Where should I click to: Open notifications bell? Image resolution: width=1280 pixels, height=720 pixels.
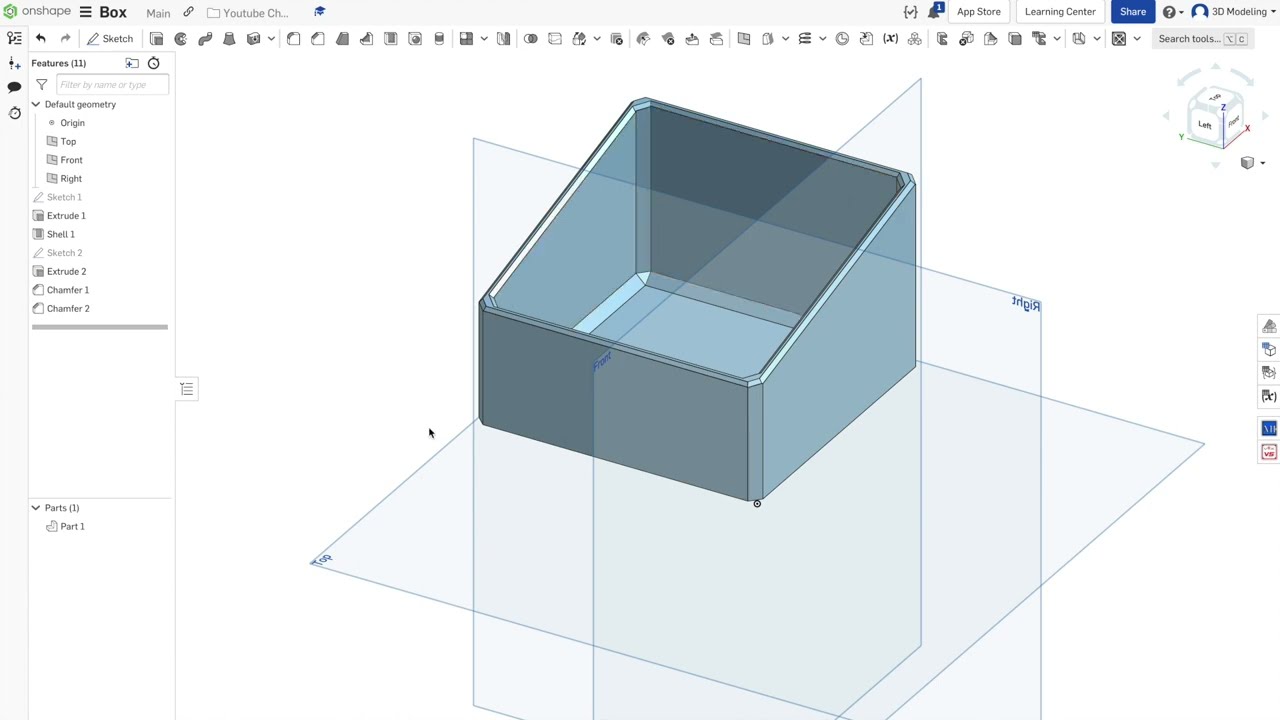coord(935,11)
